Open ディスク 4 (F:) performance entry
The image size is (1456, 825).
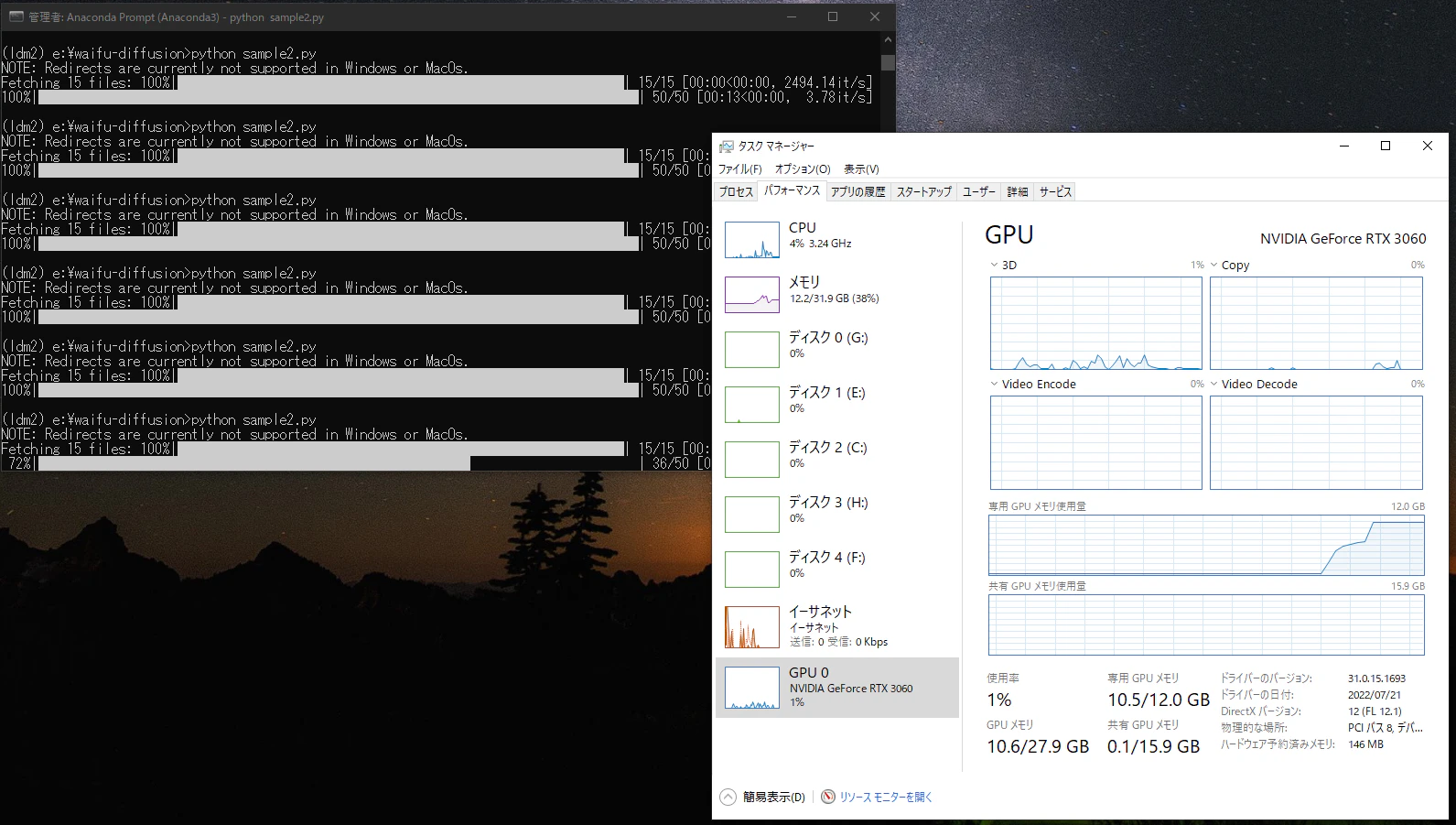pos(836,569)
